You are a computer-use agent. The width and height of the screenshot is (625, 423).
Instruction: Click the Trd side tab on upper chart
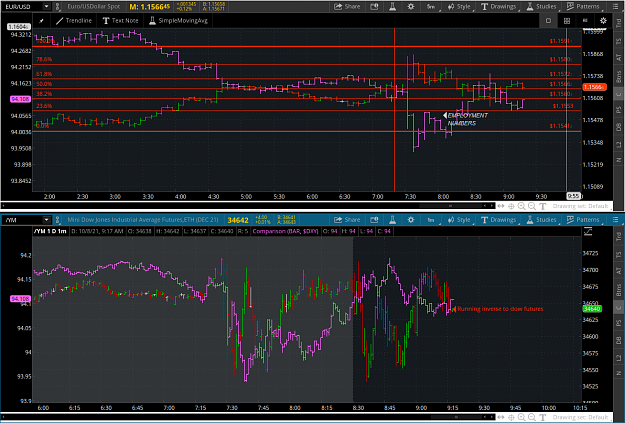pyautogui.click(x=619, y=24)
